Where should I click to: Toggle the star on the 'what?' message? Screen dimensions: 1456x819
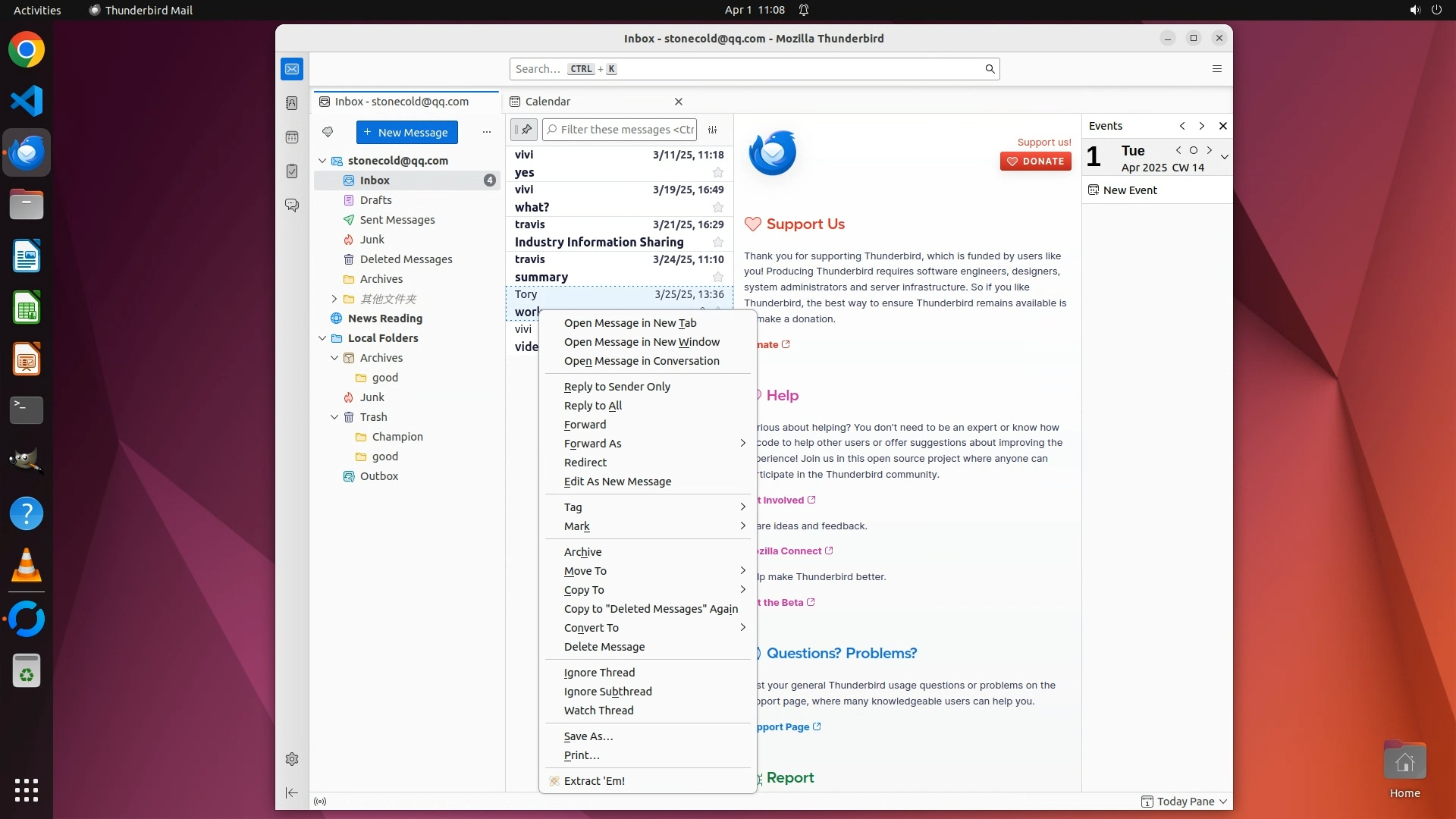(x=717, y=207)
